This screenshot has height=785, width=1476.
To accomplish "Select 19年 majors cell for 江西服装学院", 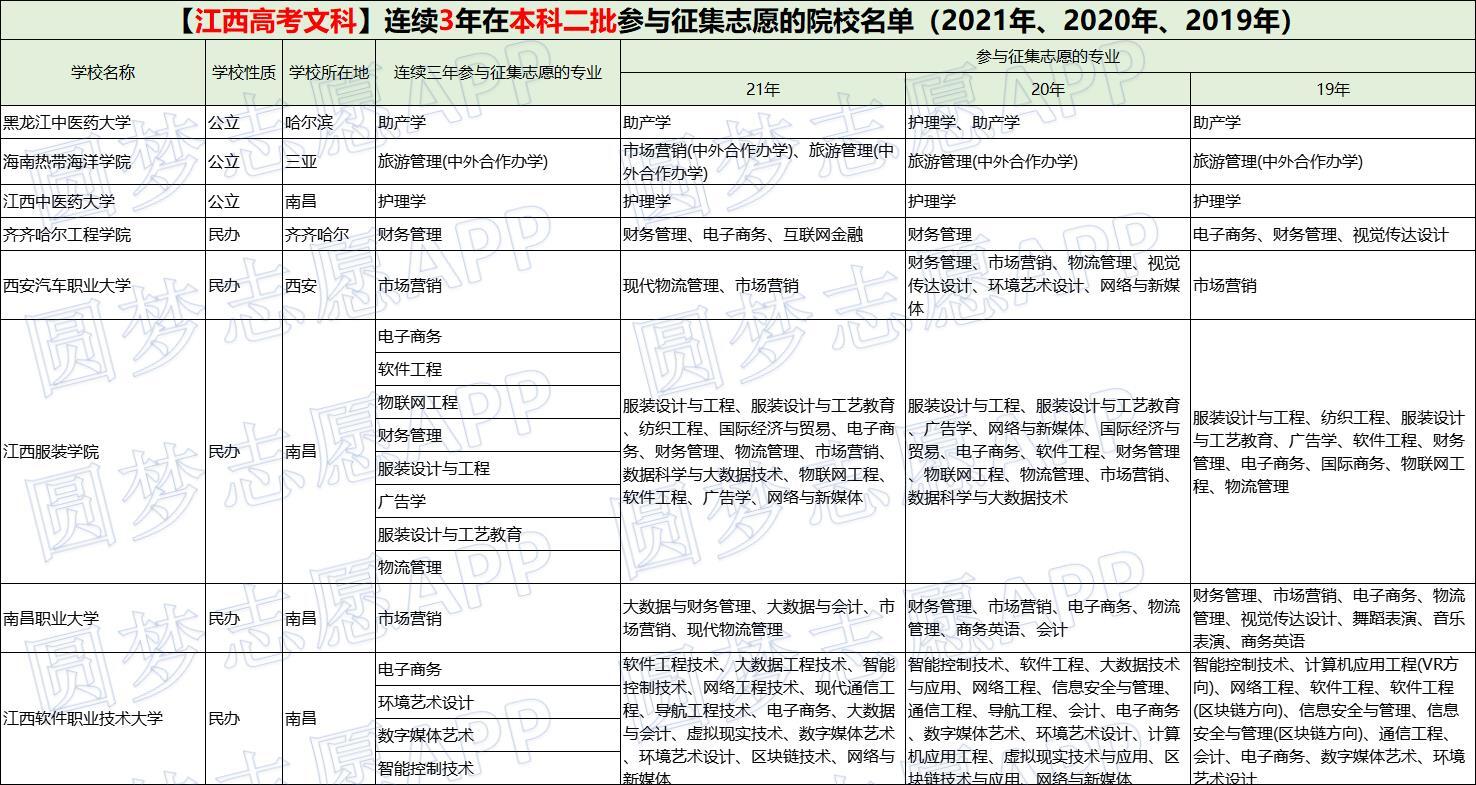I will click(1333, 451).
